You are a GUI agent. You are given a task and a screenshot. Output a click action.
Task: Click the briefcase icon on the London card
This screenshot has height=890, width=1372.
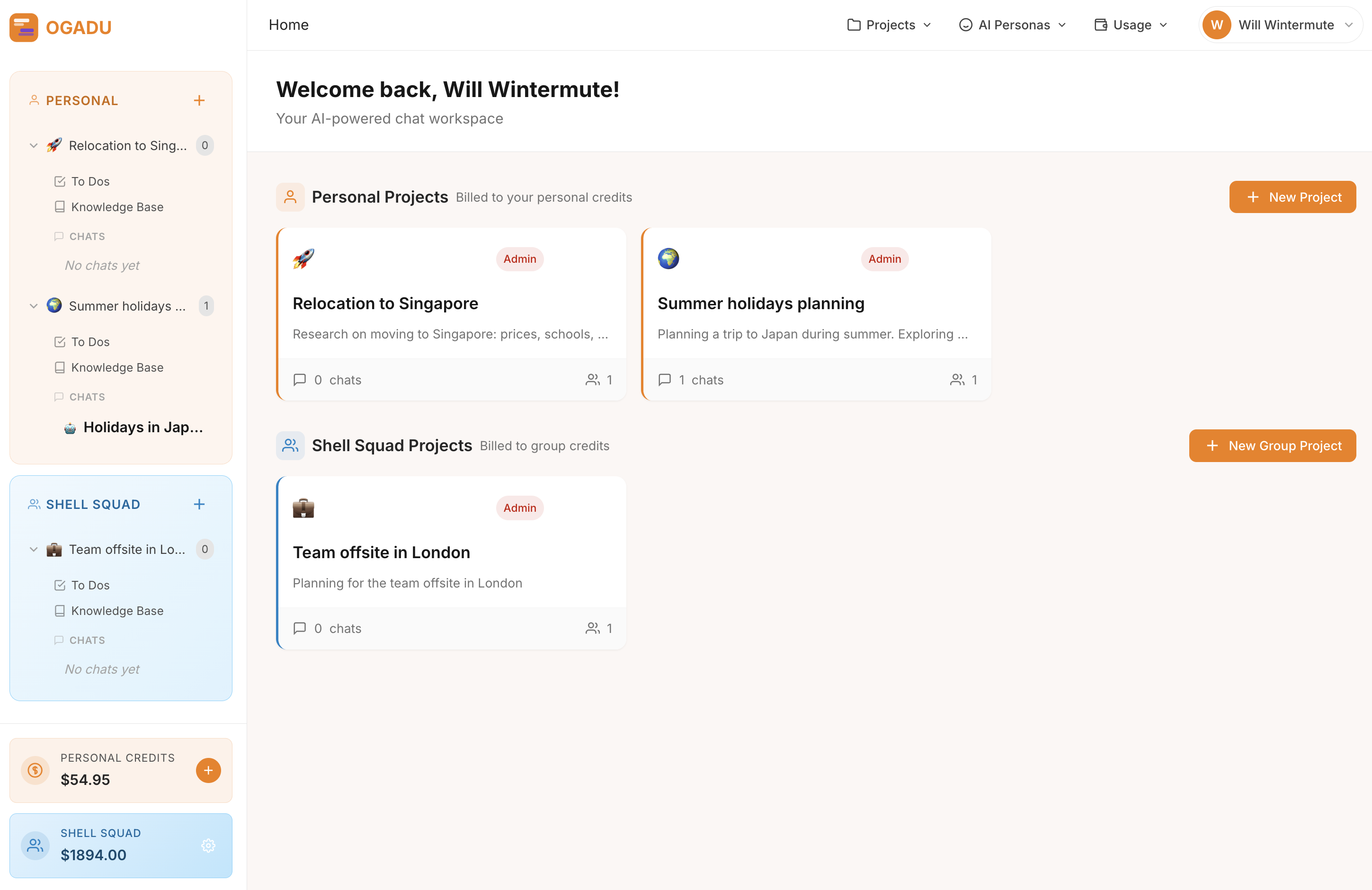click(303, 508)
